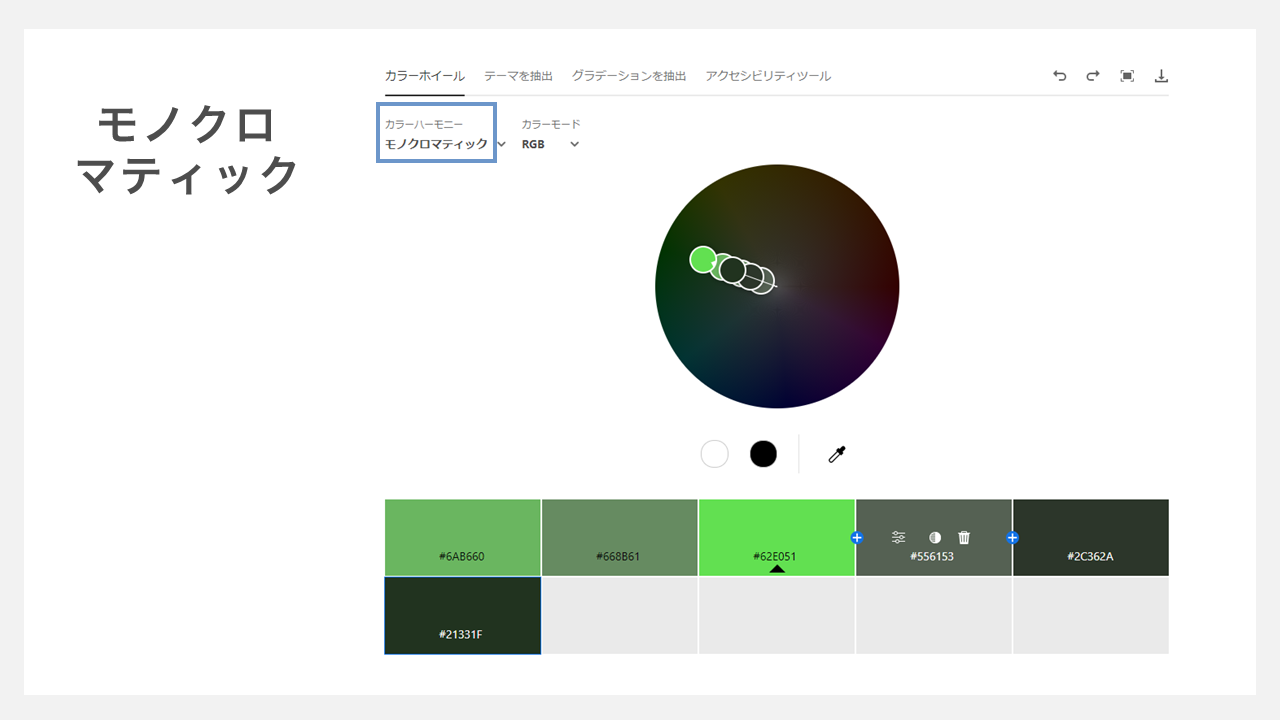Toggle fullscreen view icon

coord(1127,76)
